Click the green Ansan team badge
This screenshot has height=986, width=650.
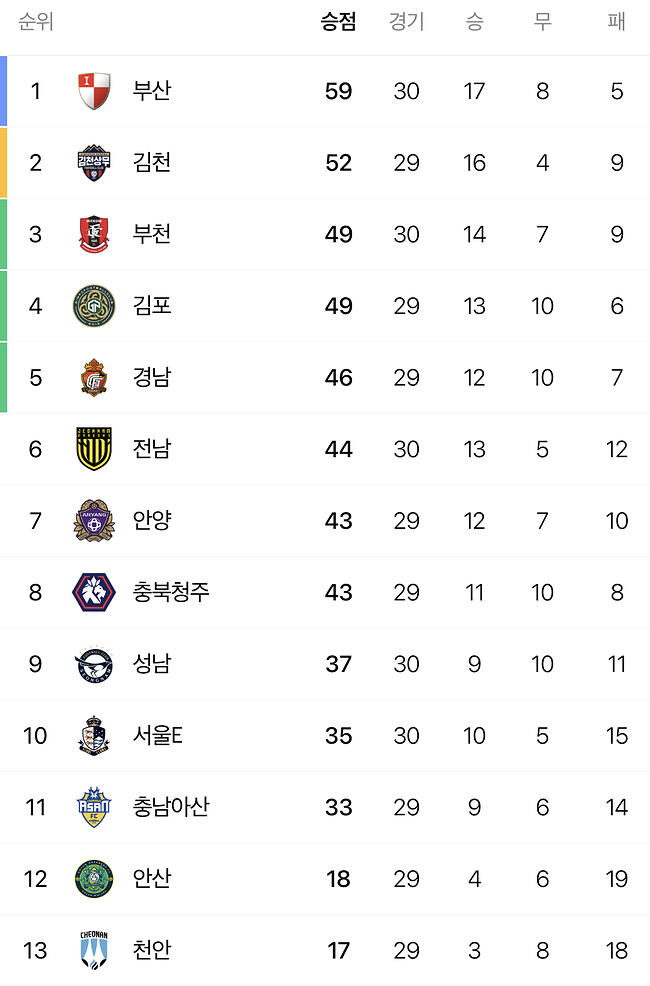(94, 879)
